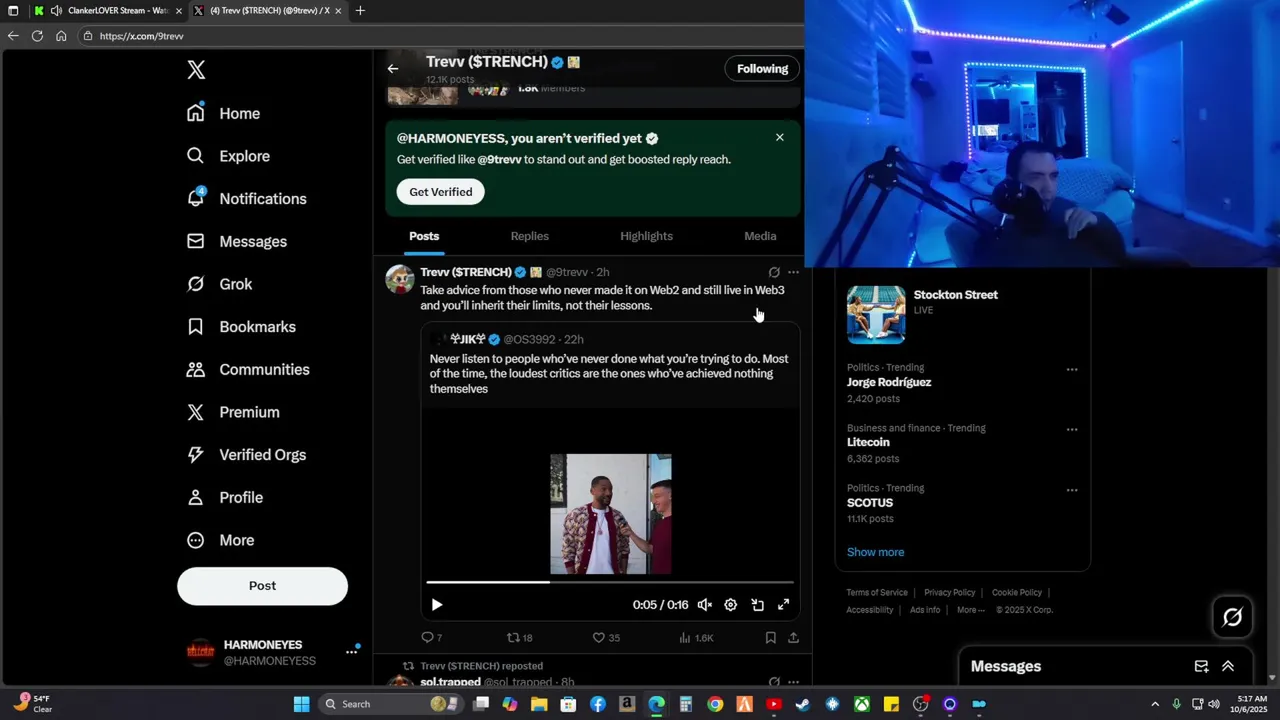The height and width of the screenshot is (720, 1280).
Task: Open Messages from sidebar
Action: tap(236, 241)
